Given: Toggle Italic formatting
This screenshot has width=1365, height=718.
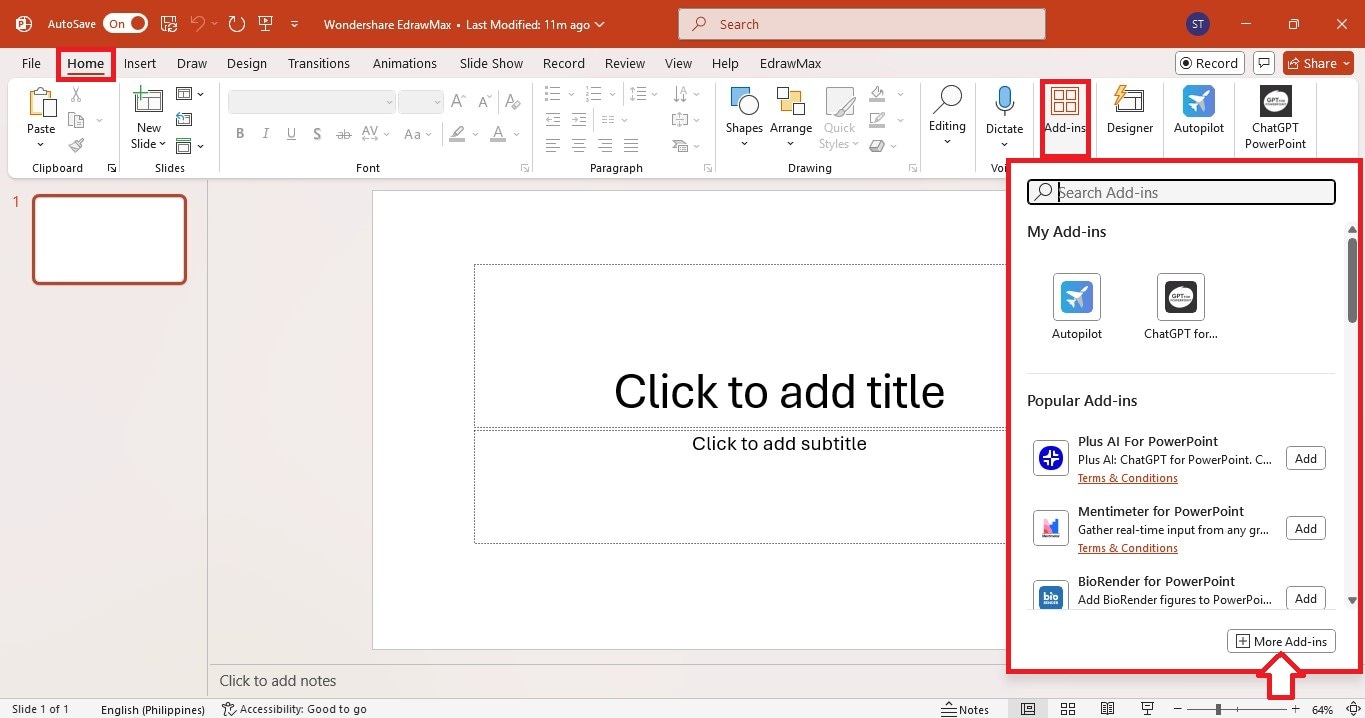Looking at the screenshot, I should [x=266, y=134].
